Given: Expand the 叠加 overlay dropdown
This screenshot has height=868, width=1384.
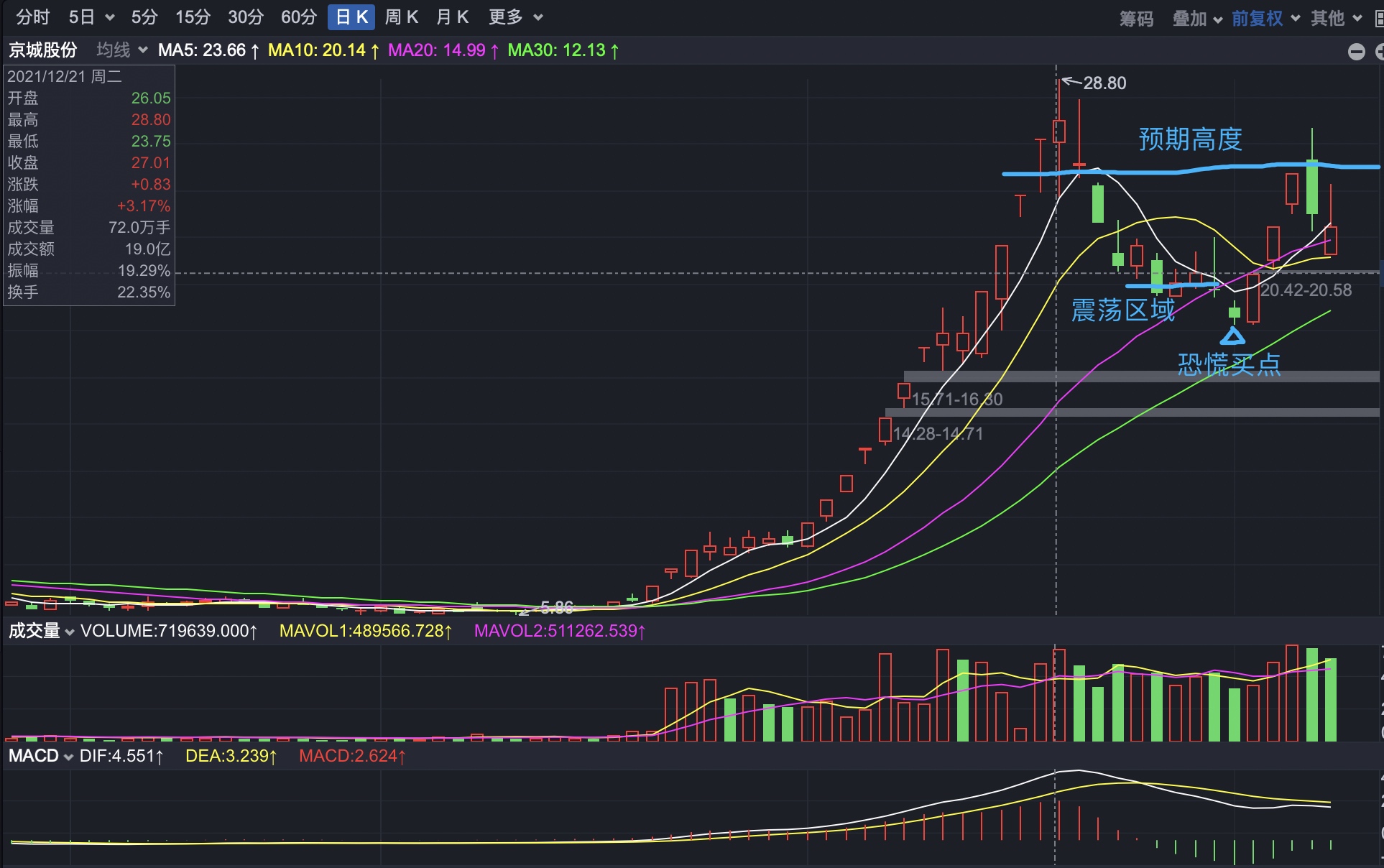Looking at the screenshot, I should click(x=1197, y=18).
